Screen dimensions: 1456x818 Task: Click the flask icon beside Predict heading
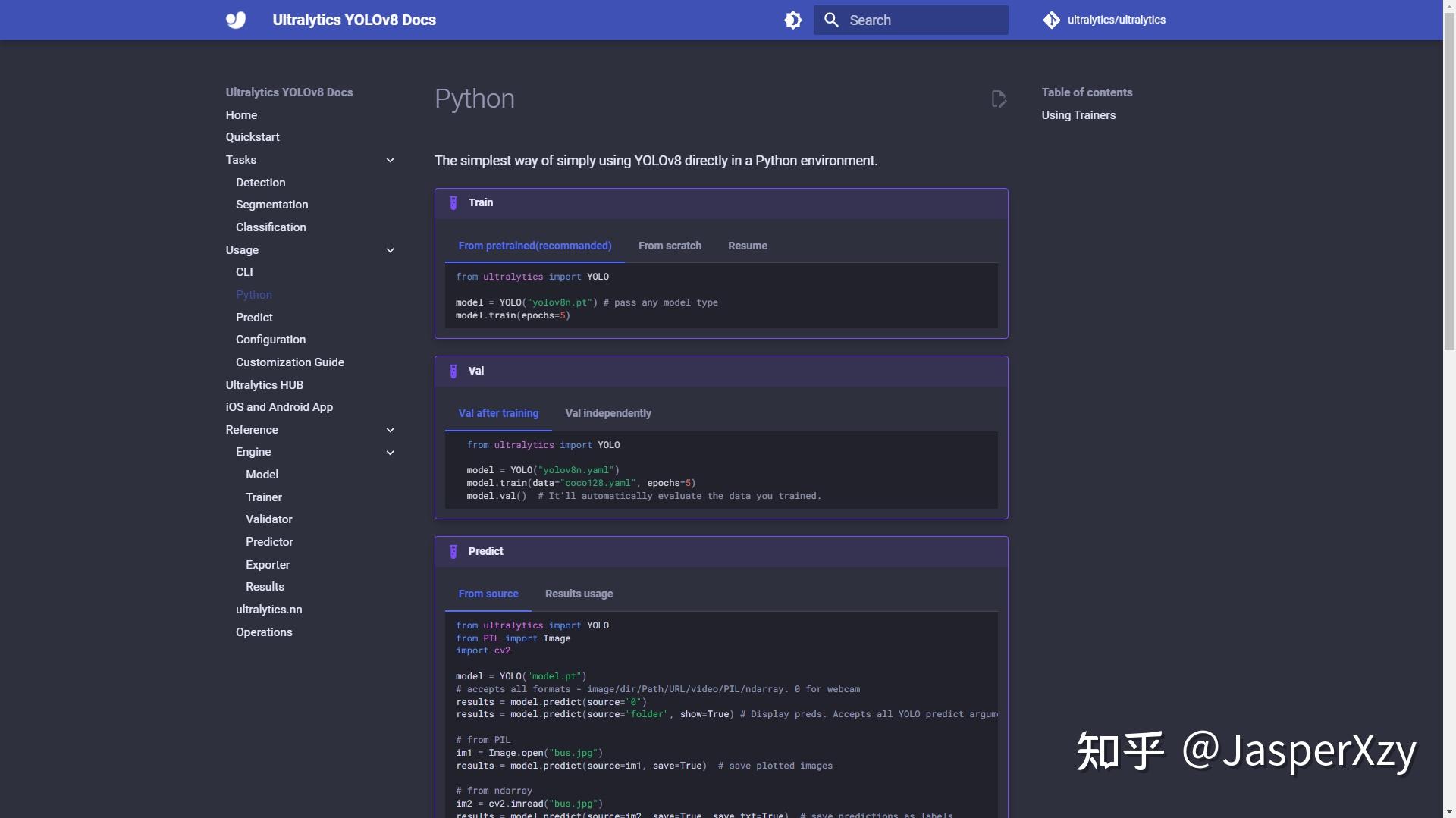tap(453, 551)
